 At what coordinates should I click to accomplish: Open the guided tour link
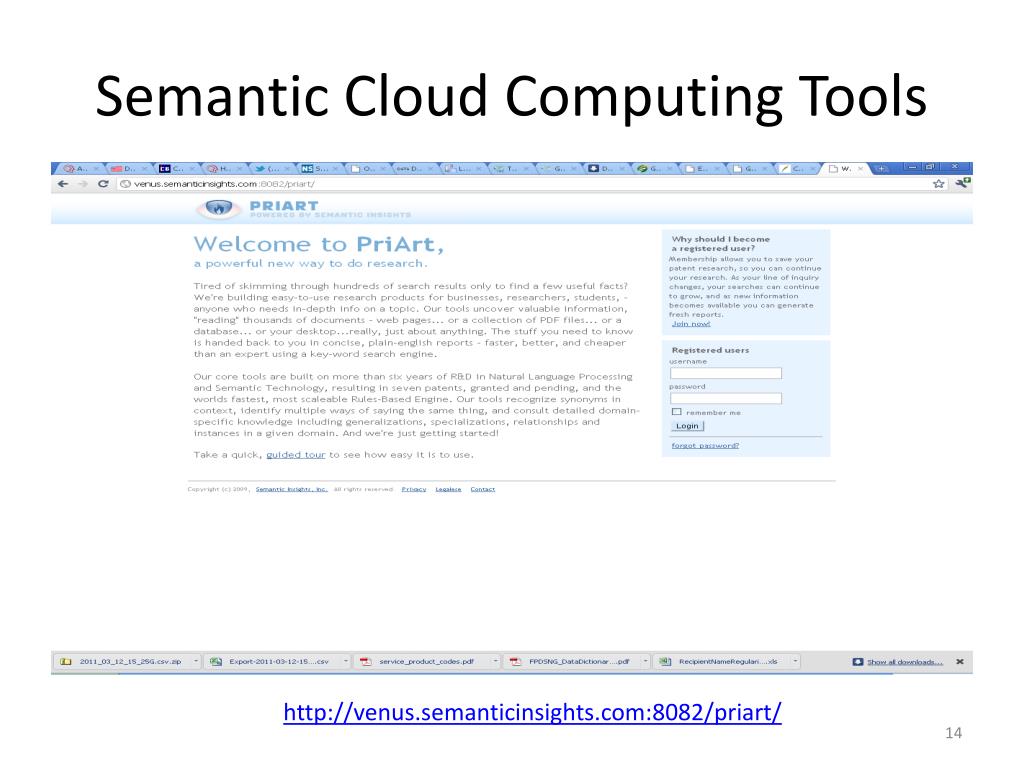(x=295, y=455)
